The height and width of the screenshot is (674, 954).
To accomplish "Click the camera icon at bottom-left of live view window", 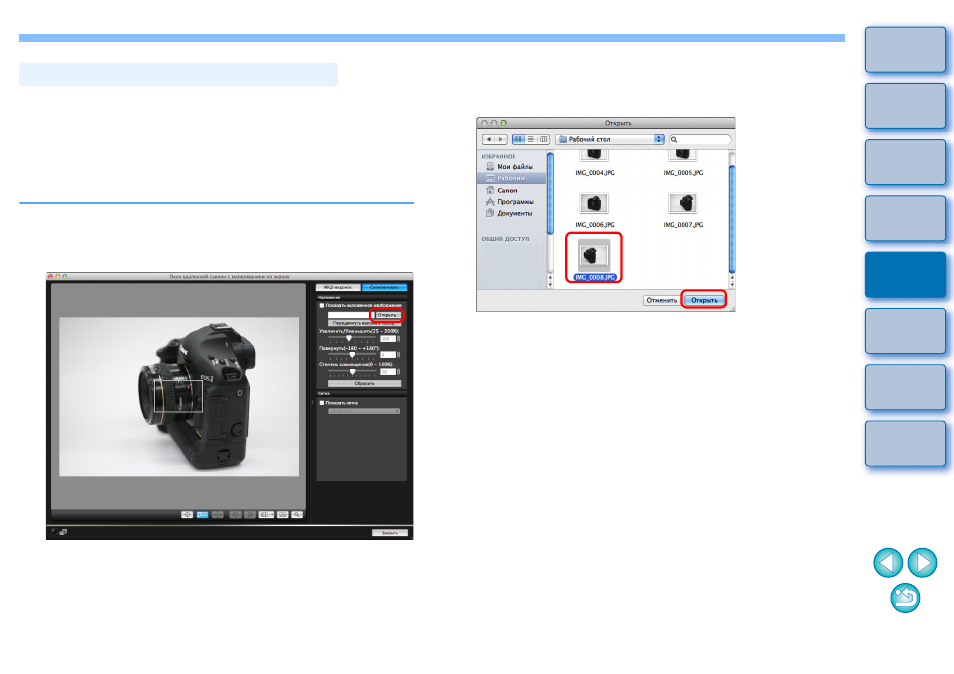I will (63, 532).
